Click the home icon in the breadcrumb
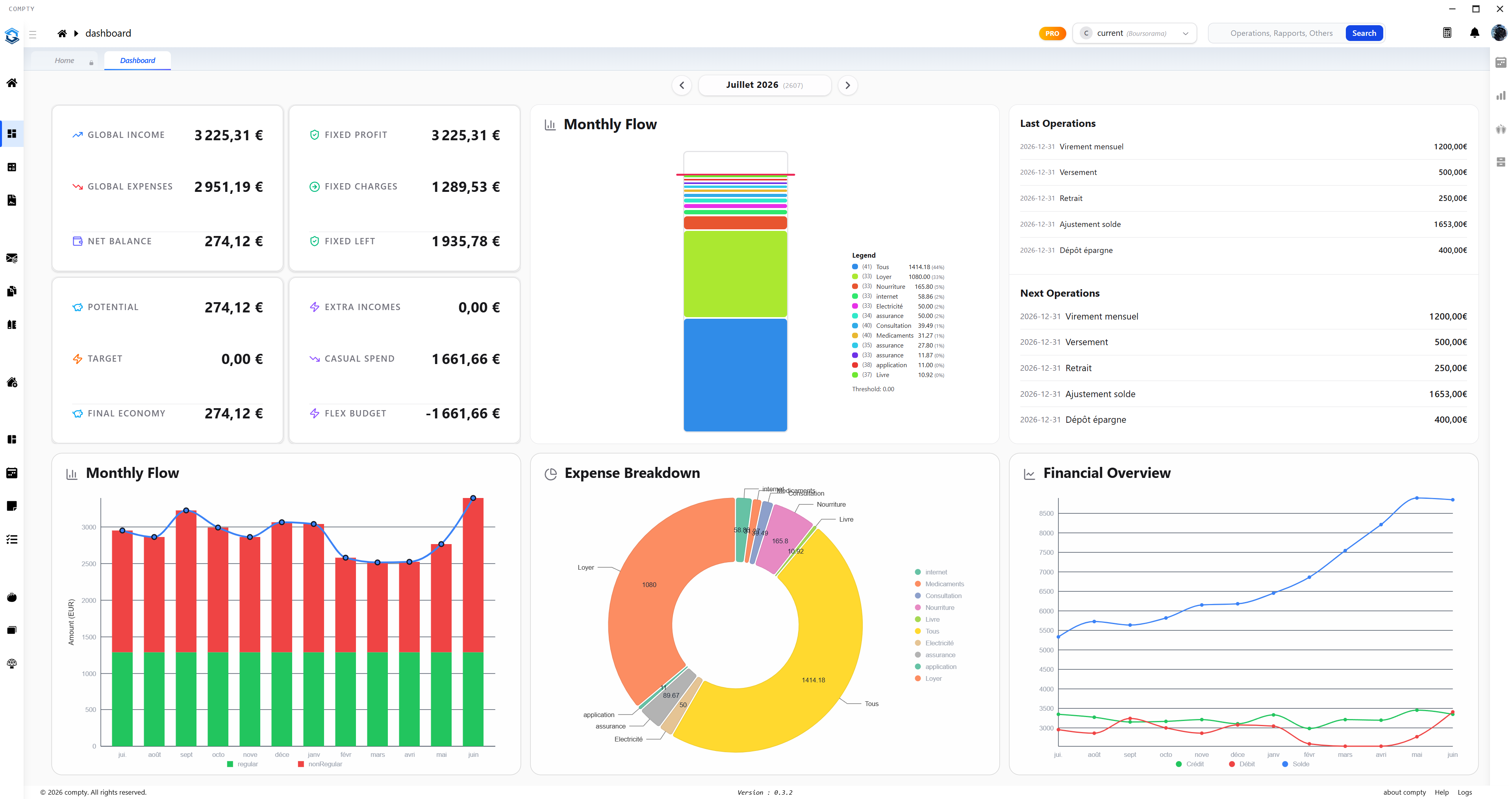The image size is (1512, 799). [x=62, y=33]
